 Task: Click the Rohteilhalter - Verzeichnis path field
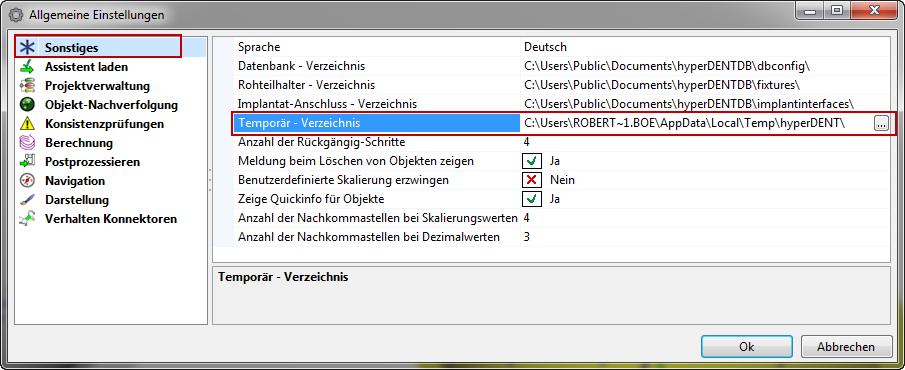tap(705, 85)
